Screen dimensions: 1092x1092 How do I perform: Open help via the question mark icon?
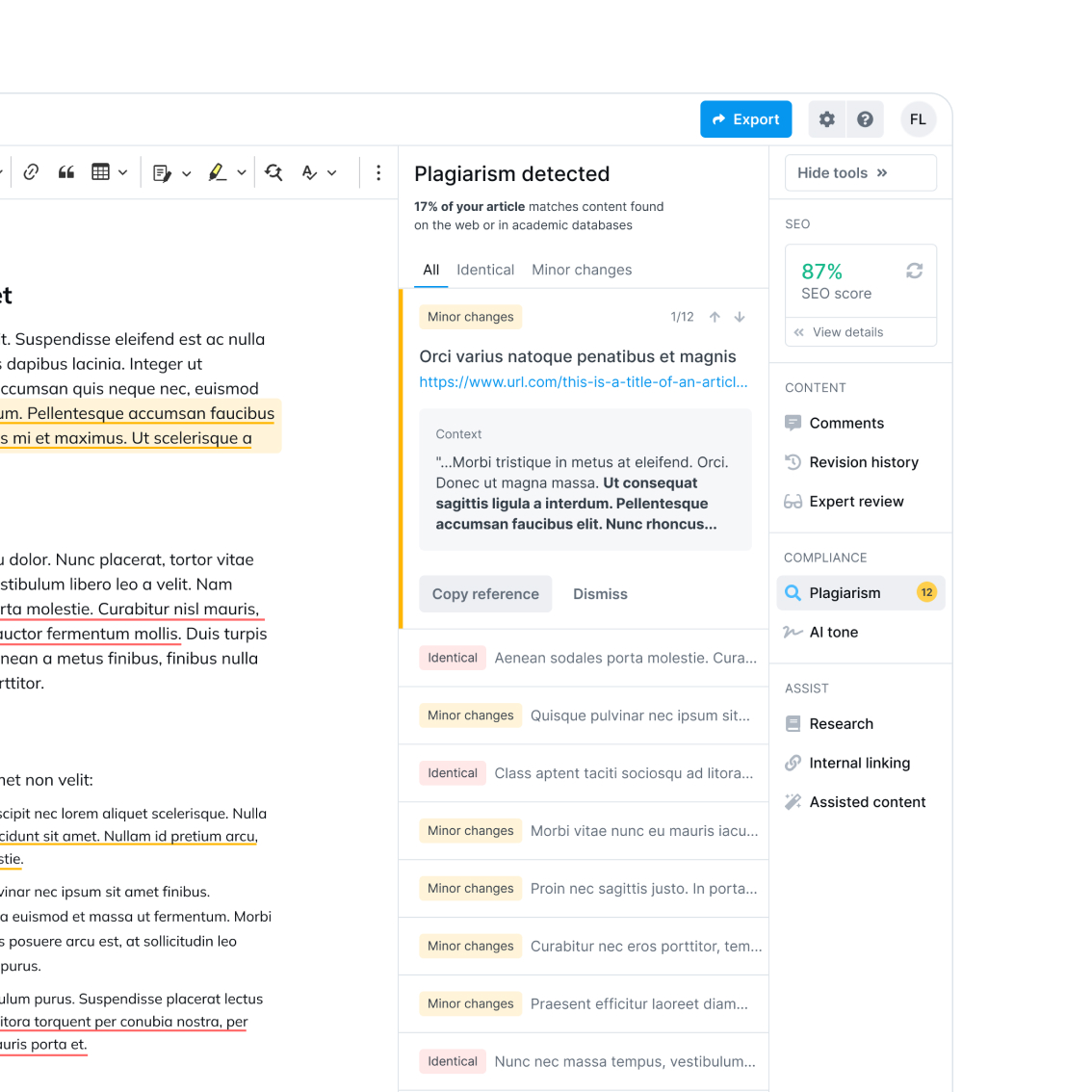point(865,119)
